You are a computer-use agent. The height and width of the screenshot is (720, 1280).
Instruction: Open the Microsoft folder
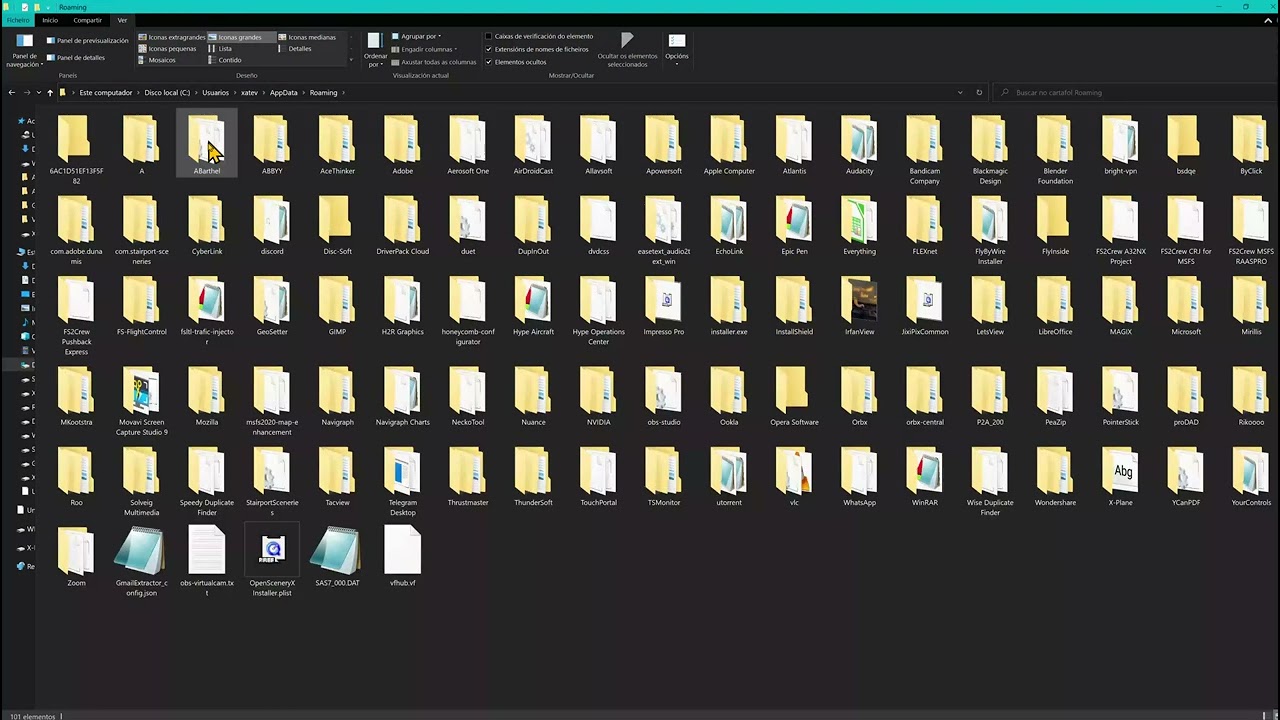click(1186, 307)
